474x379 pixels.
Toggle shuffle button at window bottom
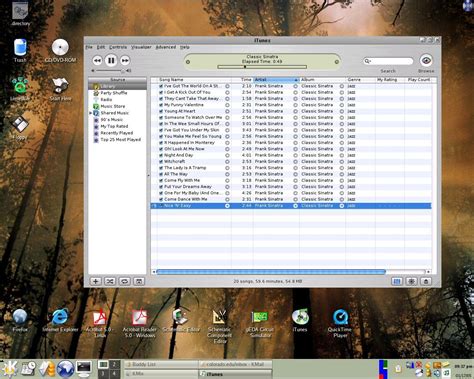110,281
